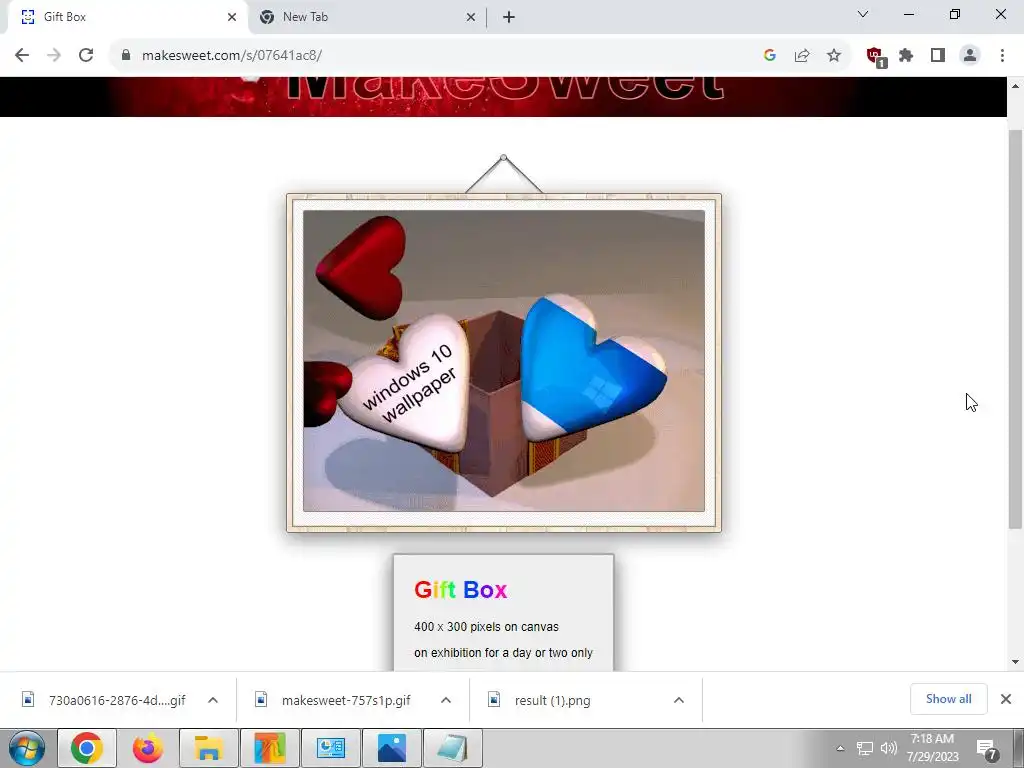Open the Chrome profile avatar menu
Screen dimensions: 1024x768
[970, 56]
